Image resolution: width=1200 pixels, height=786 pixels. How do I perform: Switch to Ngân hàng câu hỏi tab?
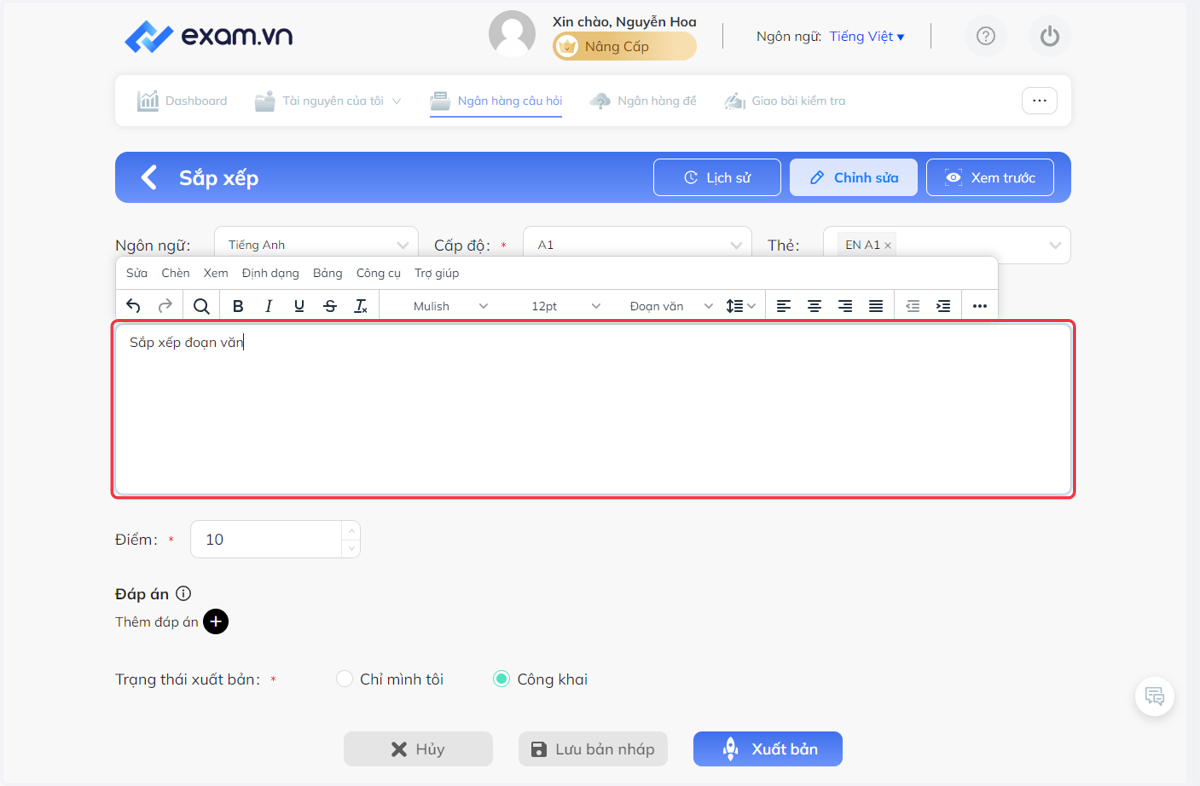pos(496,101)
